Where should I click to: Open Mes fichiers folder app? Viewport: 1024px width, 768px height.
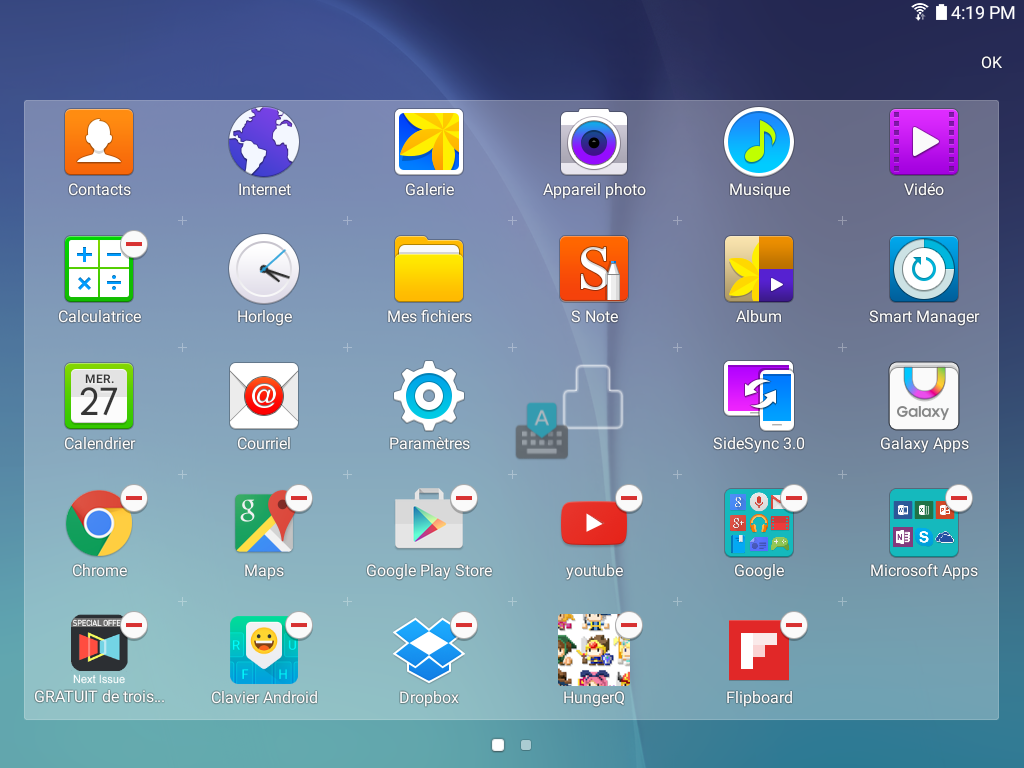point(429,269)
